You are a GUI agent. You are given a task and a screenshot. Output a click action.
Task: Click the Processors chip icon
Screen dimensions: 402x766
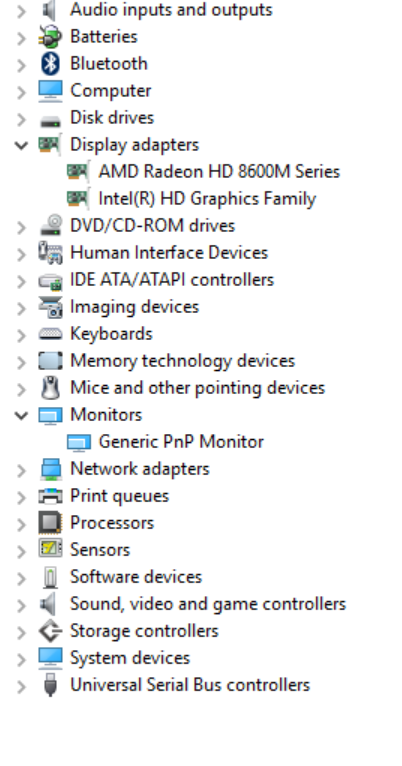tap(50, 523)
